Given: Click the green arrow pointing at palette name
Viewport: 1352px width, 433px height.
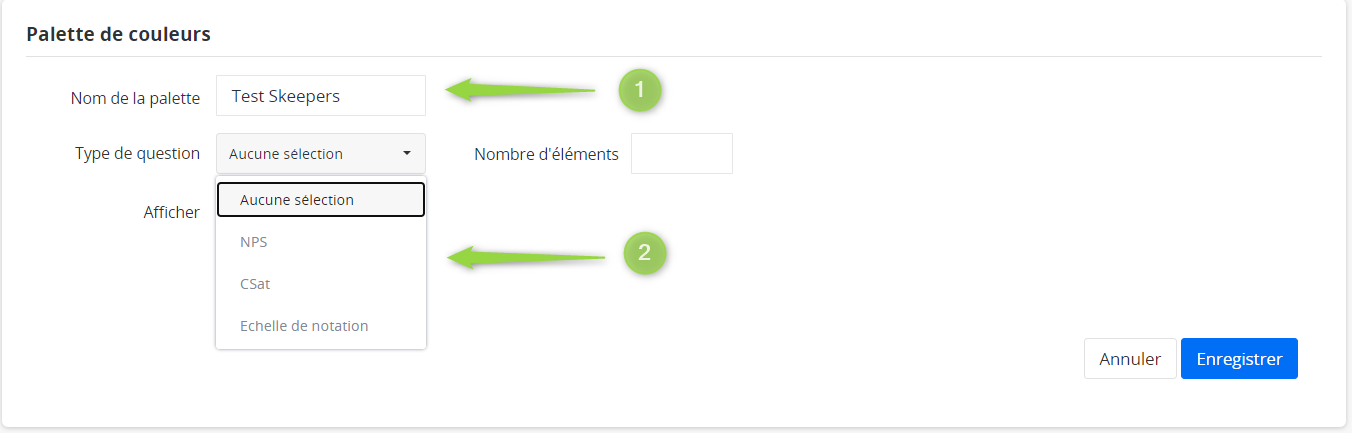Looking at the screenshot, I should (520, 91).
